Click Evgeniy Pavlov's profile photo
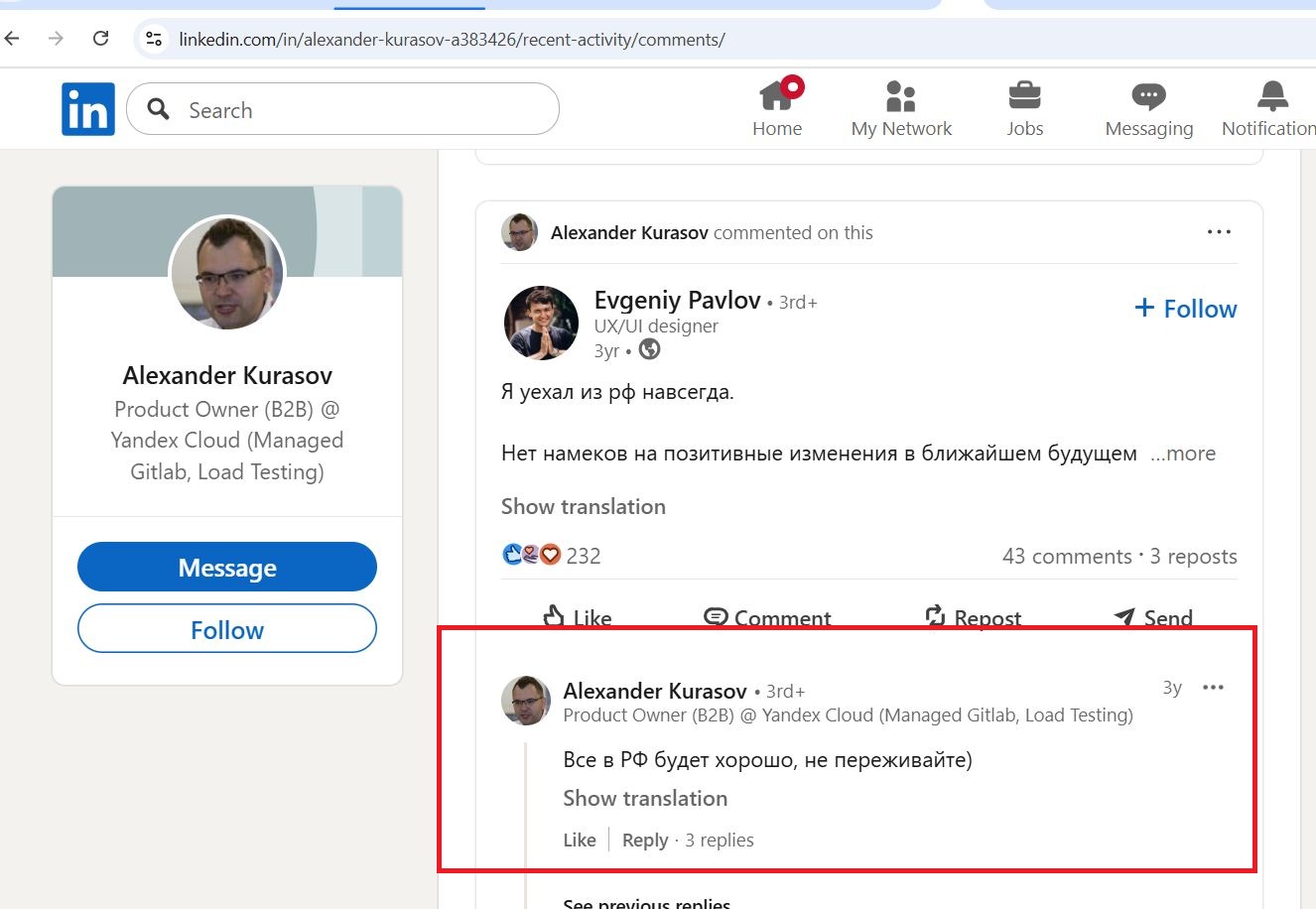This screenshot has height=909, width=1316. point(541,323)
